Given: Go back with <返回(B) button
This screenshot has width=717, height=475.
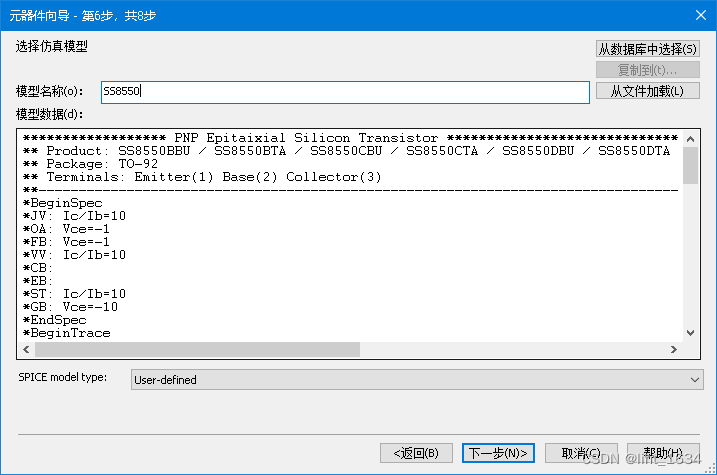Looking at the screenshot, I should (x=416, y=453).
